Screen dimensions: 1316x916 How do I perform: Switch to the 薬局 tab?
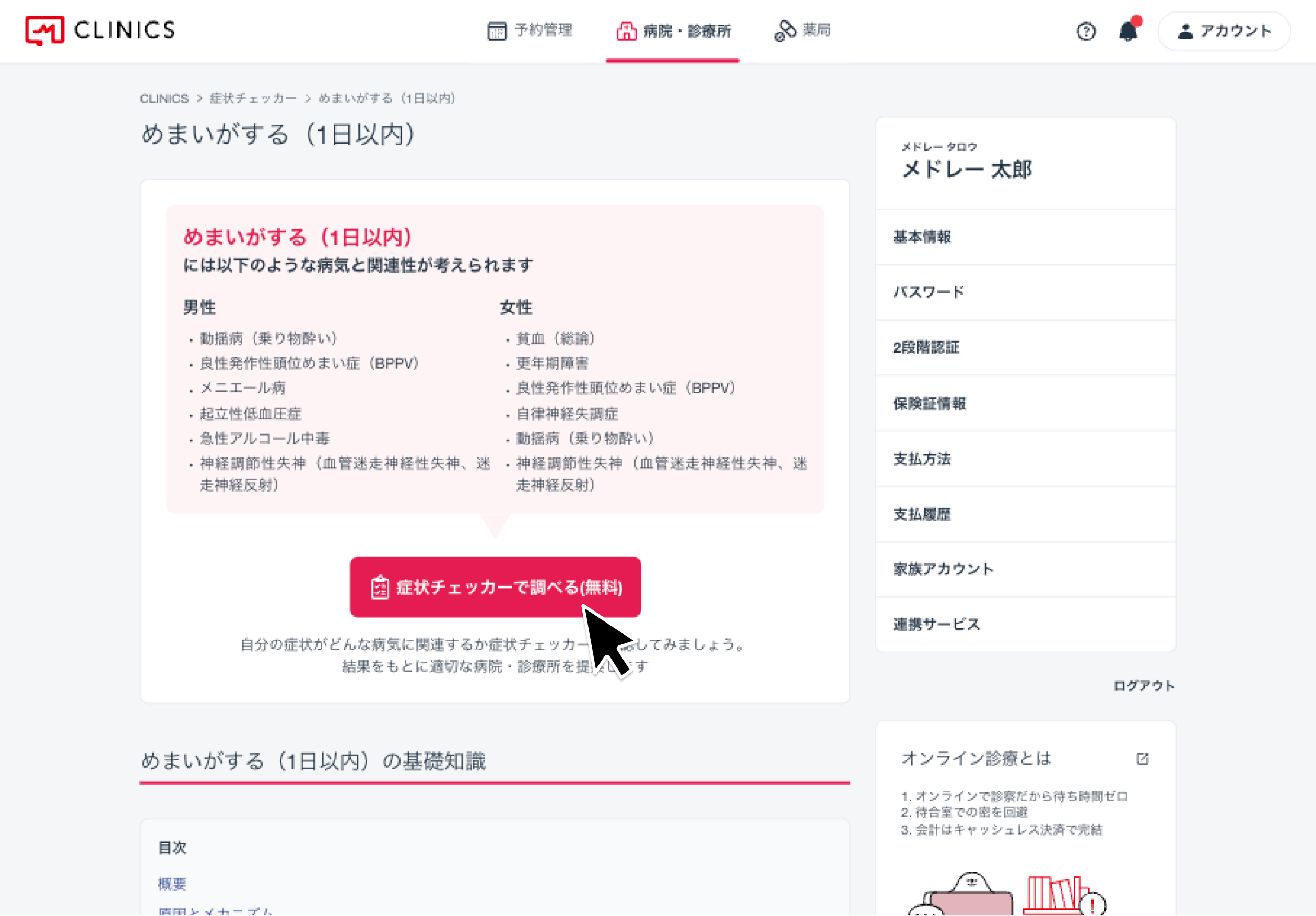pos(803,31)
